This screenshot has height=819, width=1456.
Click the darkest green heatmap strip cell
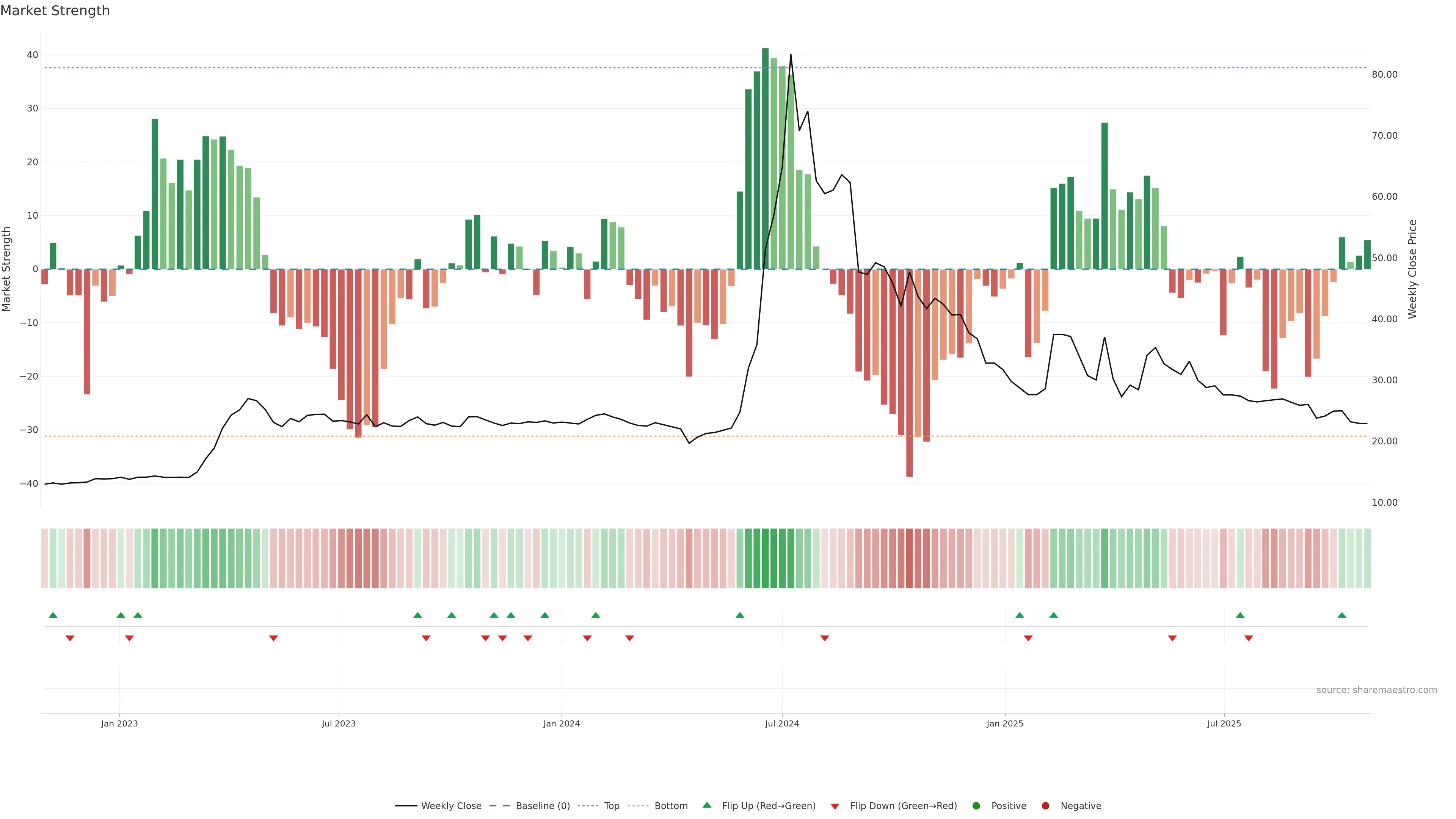point(765,559)
